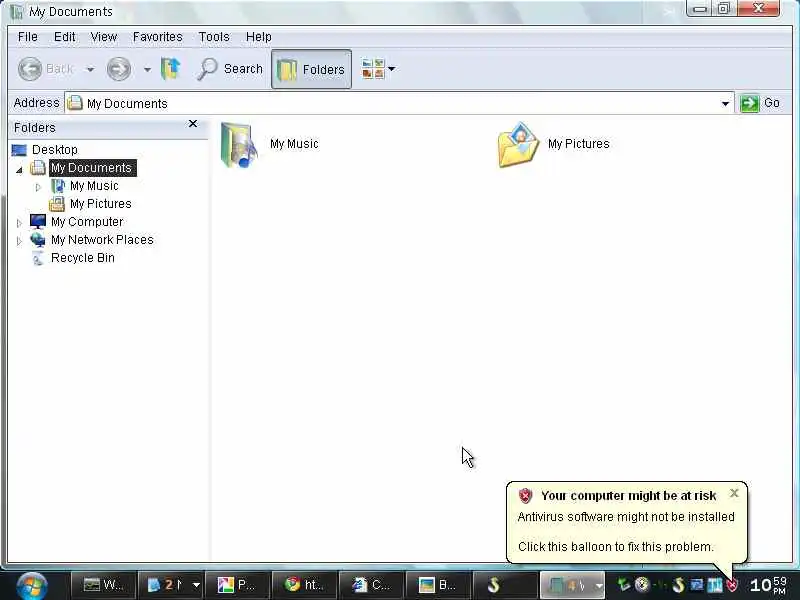This screenshot has height=600, width=800.
Task: Click the Go green arrow icon
Action: [x=749, y=104]
